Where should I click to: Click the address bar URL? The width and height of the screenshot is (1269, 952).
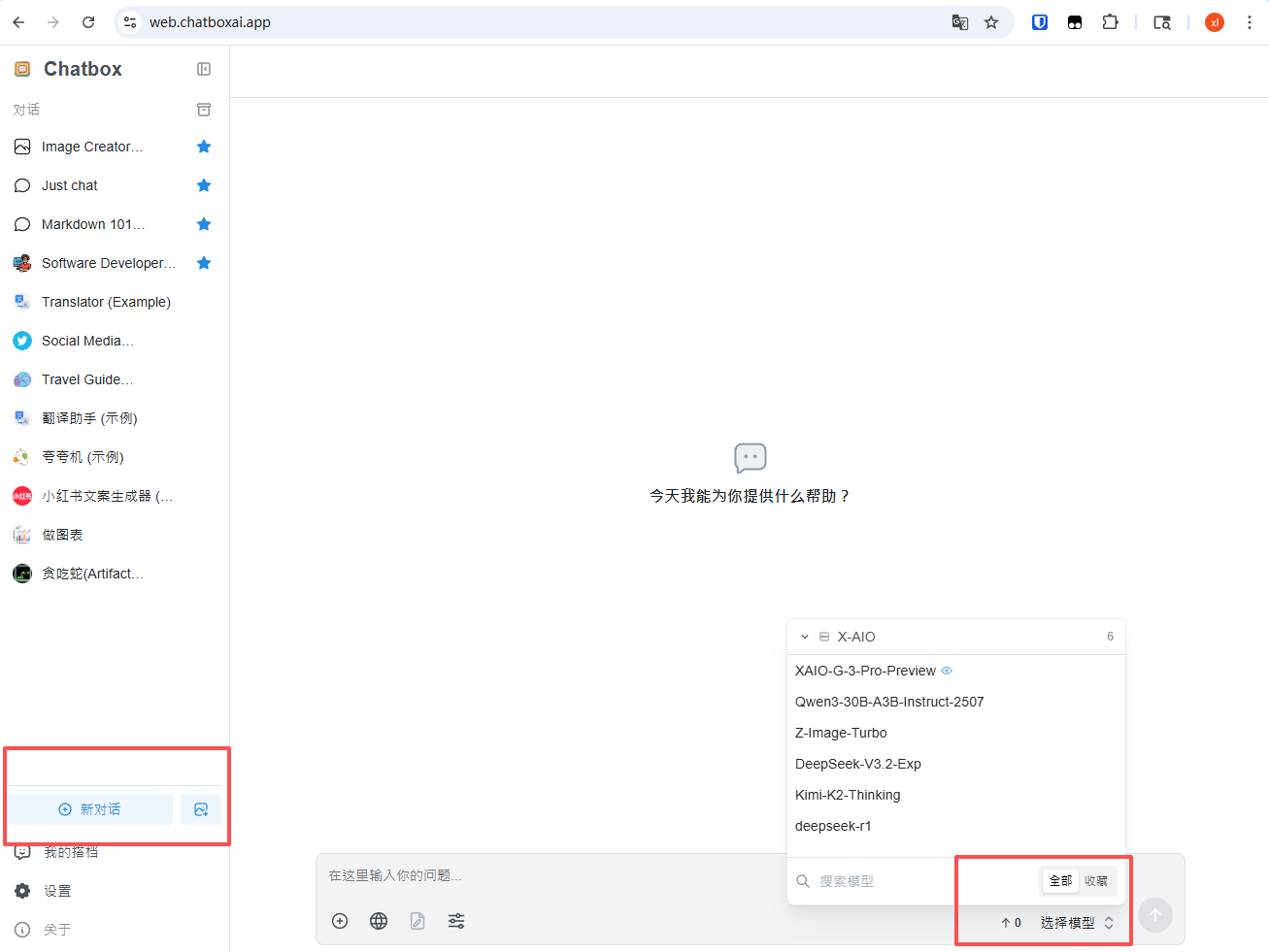pyautogui.click(x=210, y=22)
